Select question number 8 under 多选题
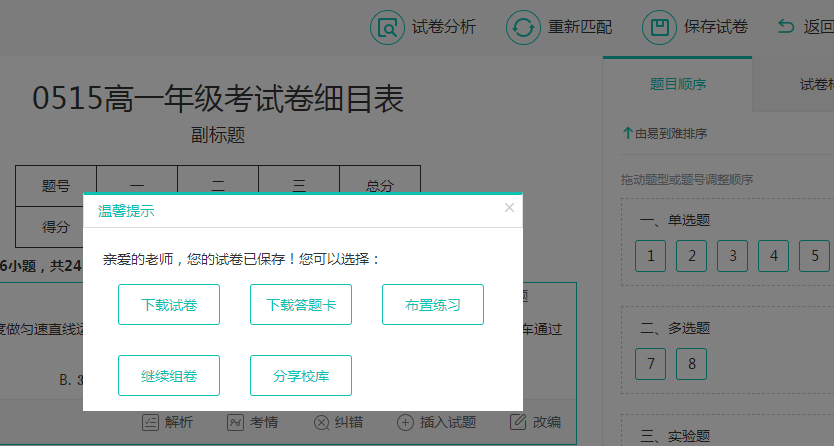 [691, 364]
